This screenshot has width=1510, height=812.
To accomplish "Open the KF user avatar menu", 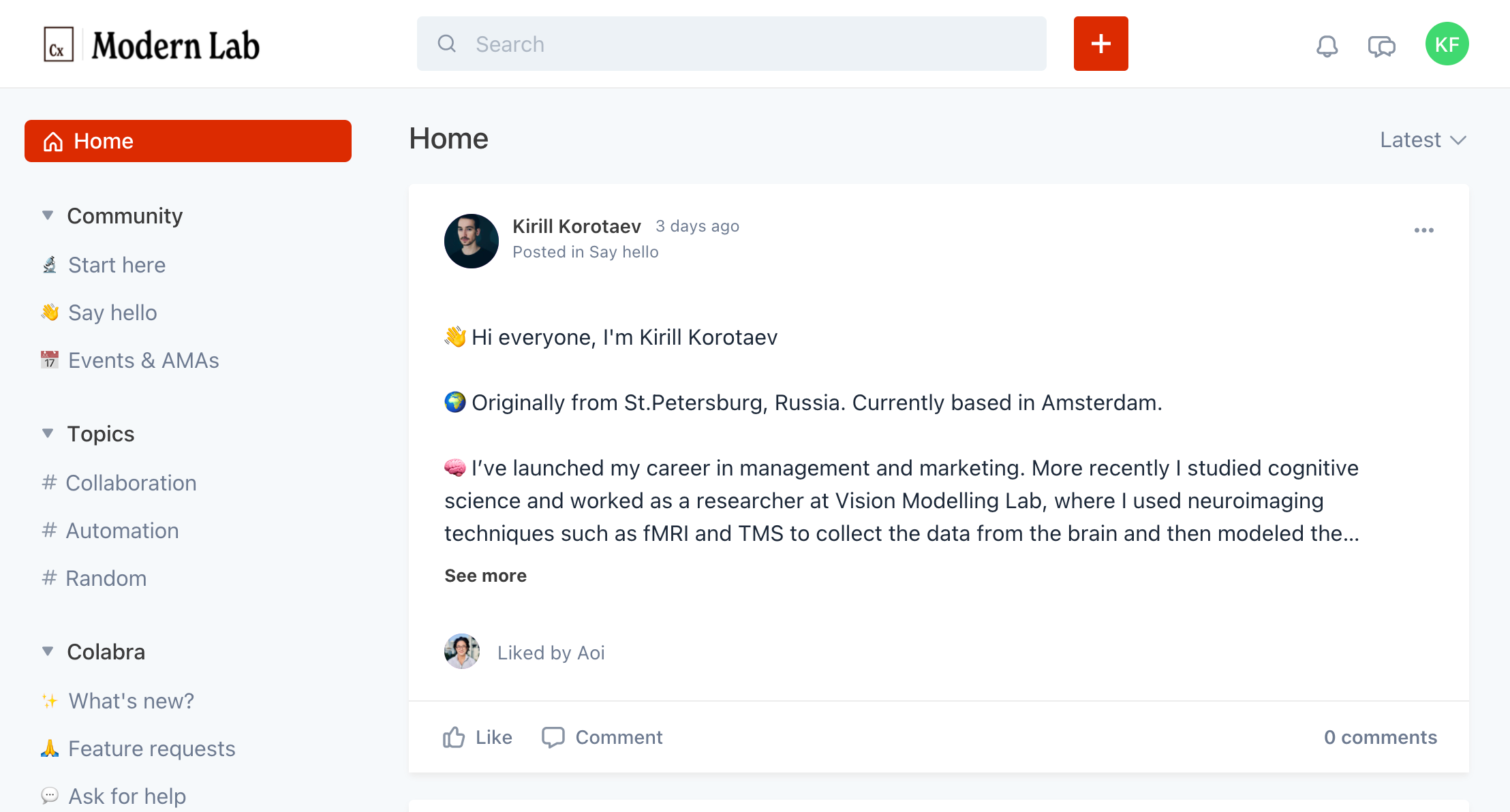I will [x=1447, y=44].
